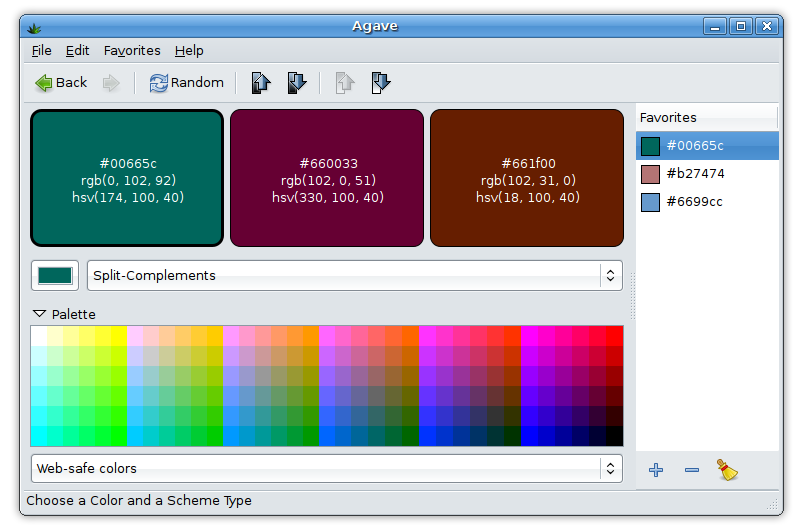Viewport: 797px width, 529px height.
Task: Pick the pure black palette swatch
Action: tap(615, 437)
